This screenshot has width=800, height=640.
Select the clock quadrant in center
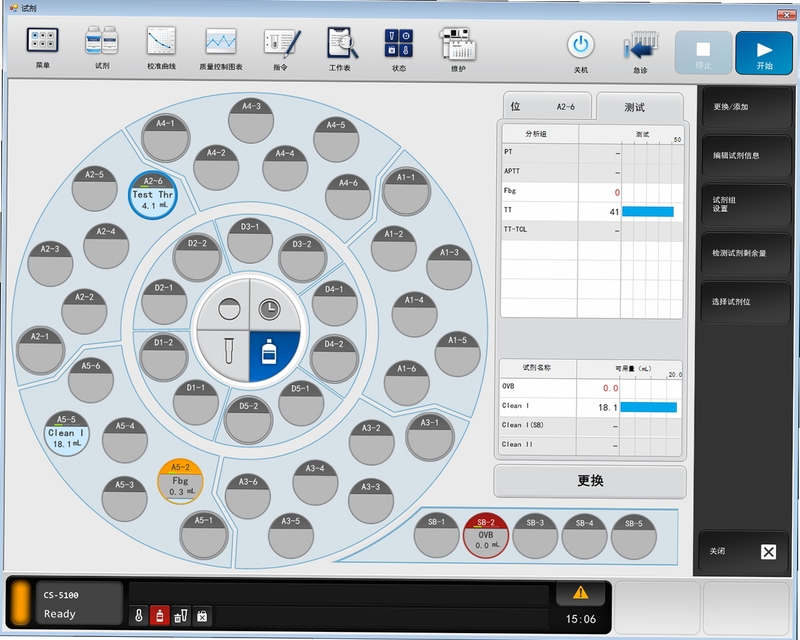coord(274,306)
